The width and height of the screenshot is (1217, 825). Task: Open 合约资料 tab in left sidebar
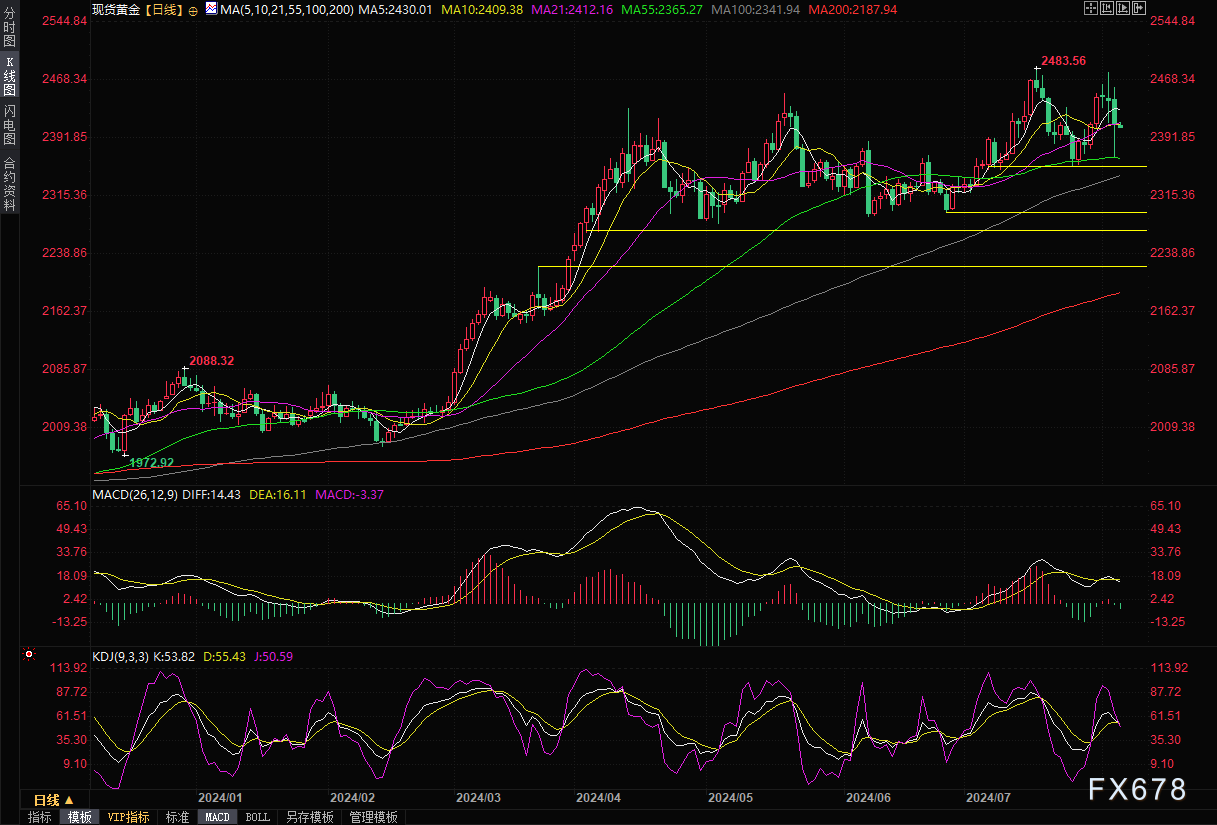click(x=9, y=183)
